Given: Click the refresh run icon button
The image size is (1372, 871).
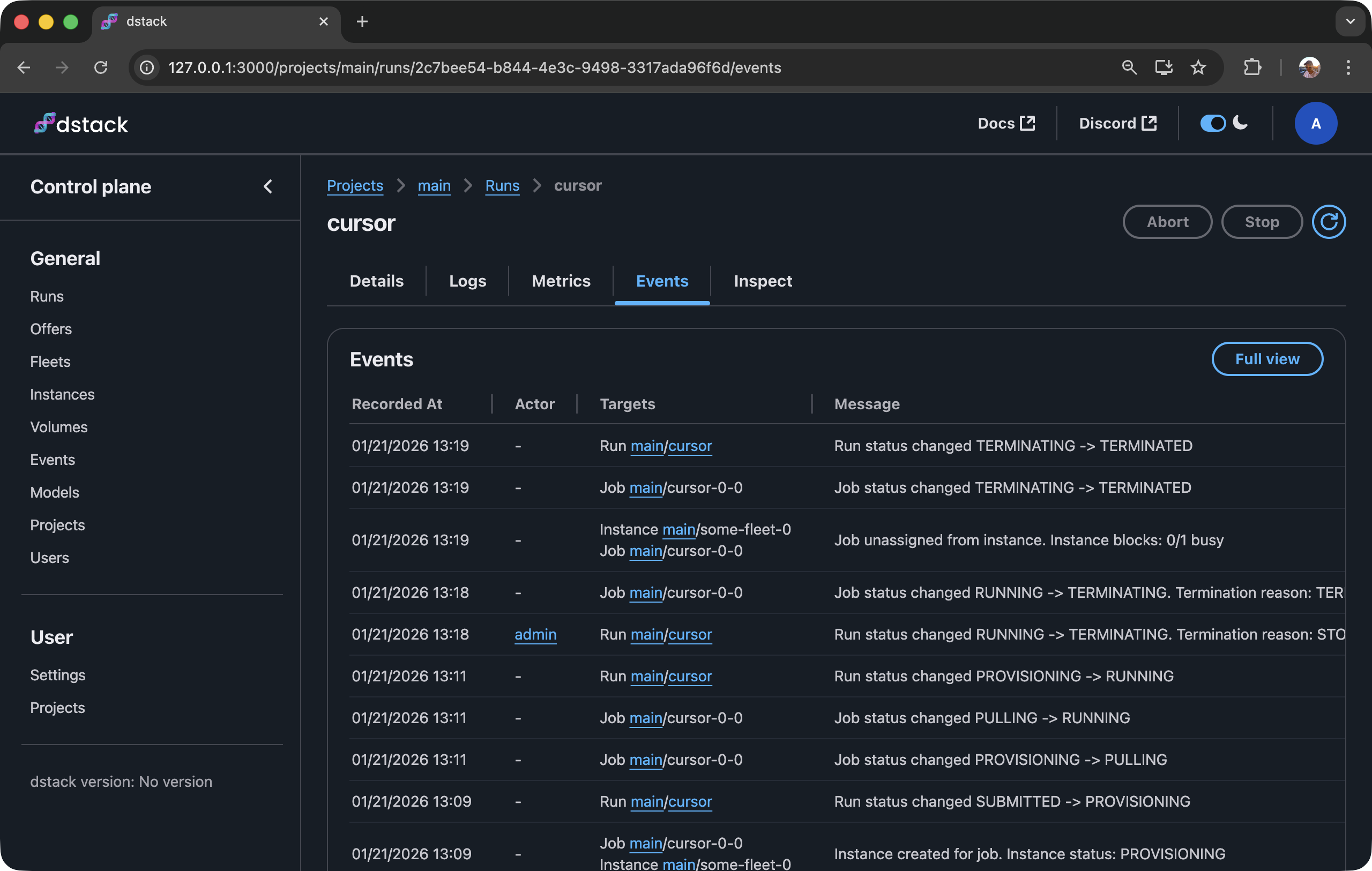Looking at the screenshot, I should (1328, 222).
